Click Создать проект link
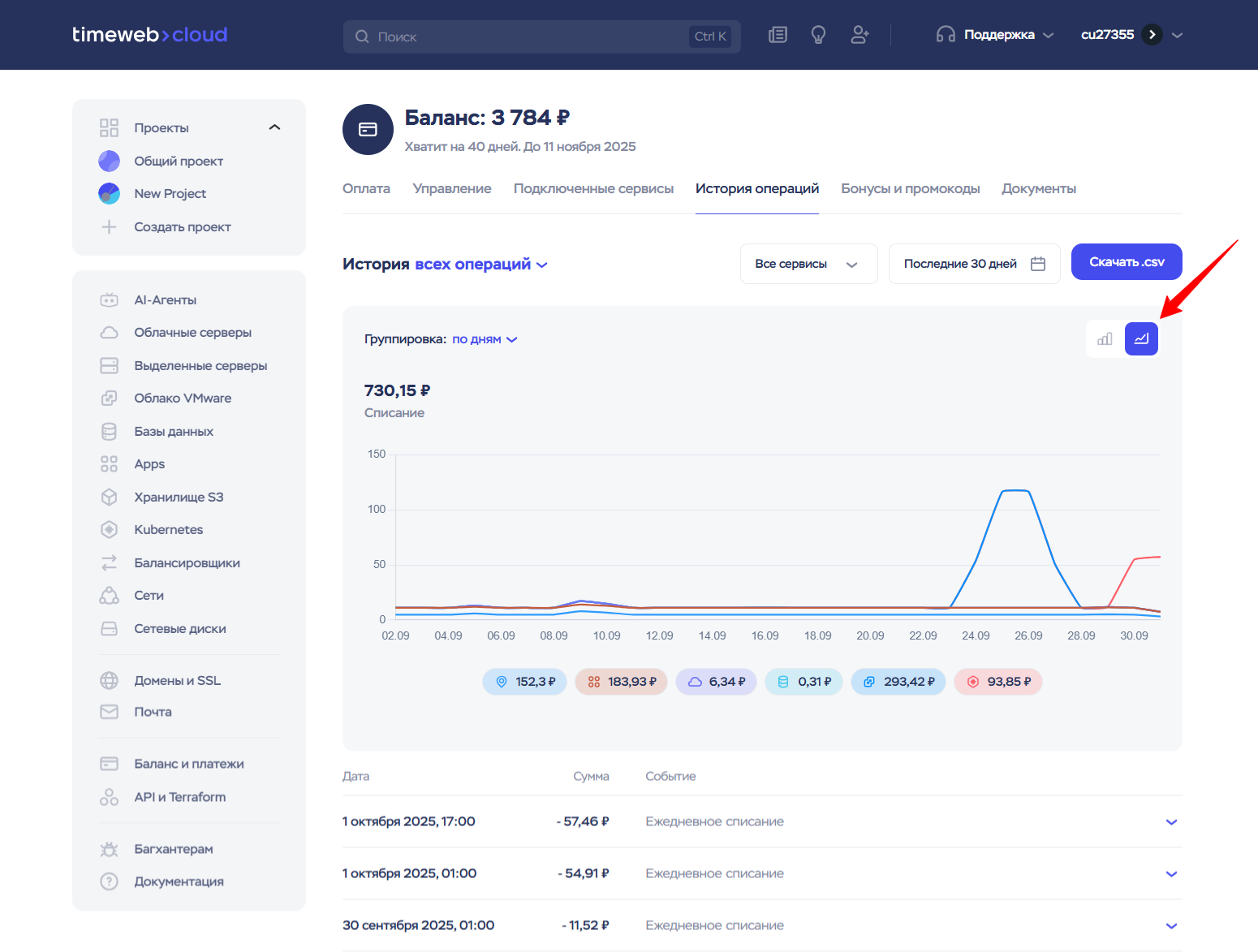This screenshot has height=952, width=1258. 182,227
